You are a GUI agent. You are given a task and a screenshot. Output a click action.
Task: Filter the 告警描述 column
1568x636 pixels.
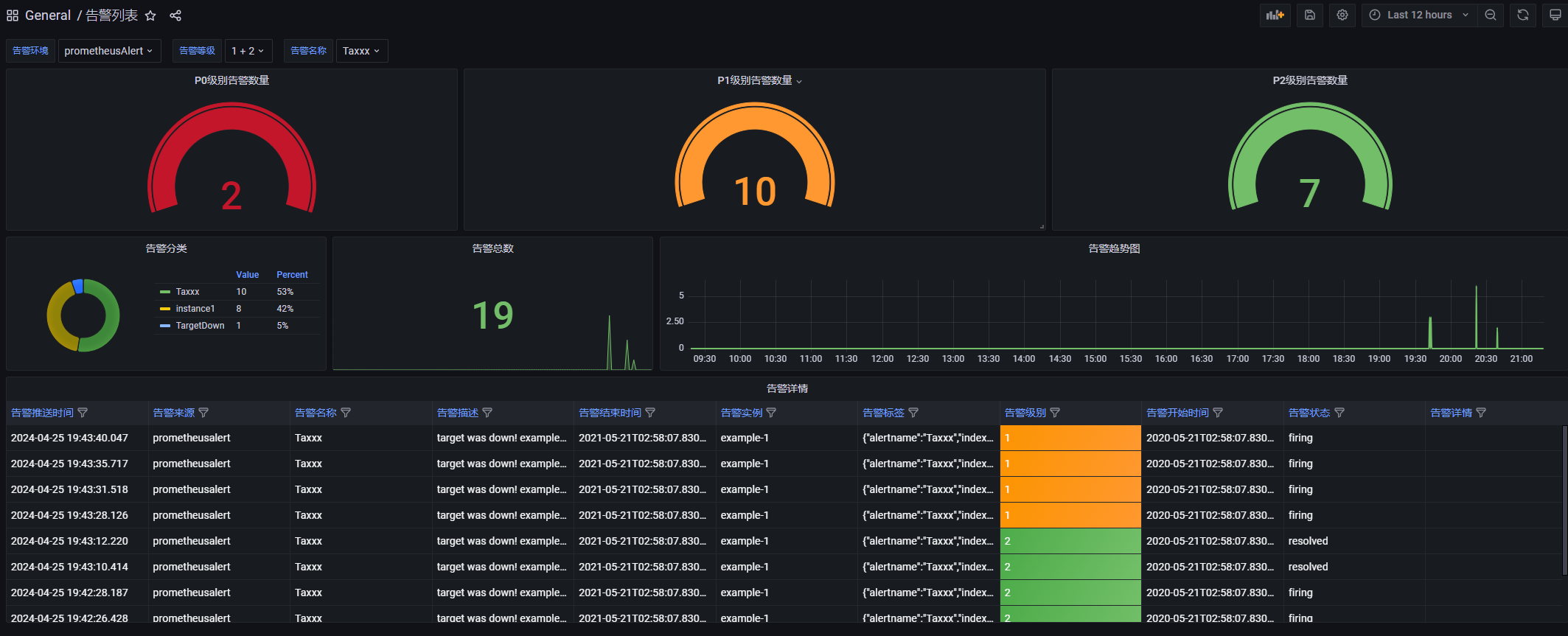pos(487,413)
